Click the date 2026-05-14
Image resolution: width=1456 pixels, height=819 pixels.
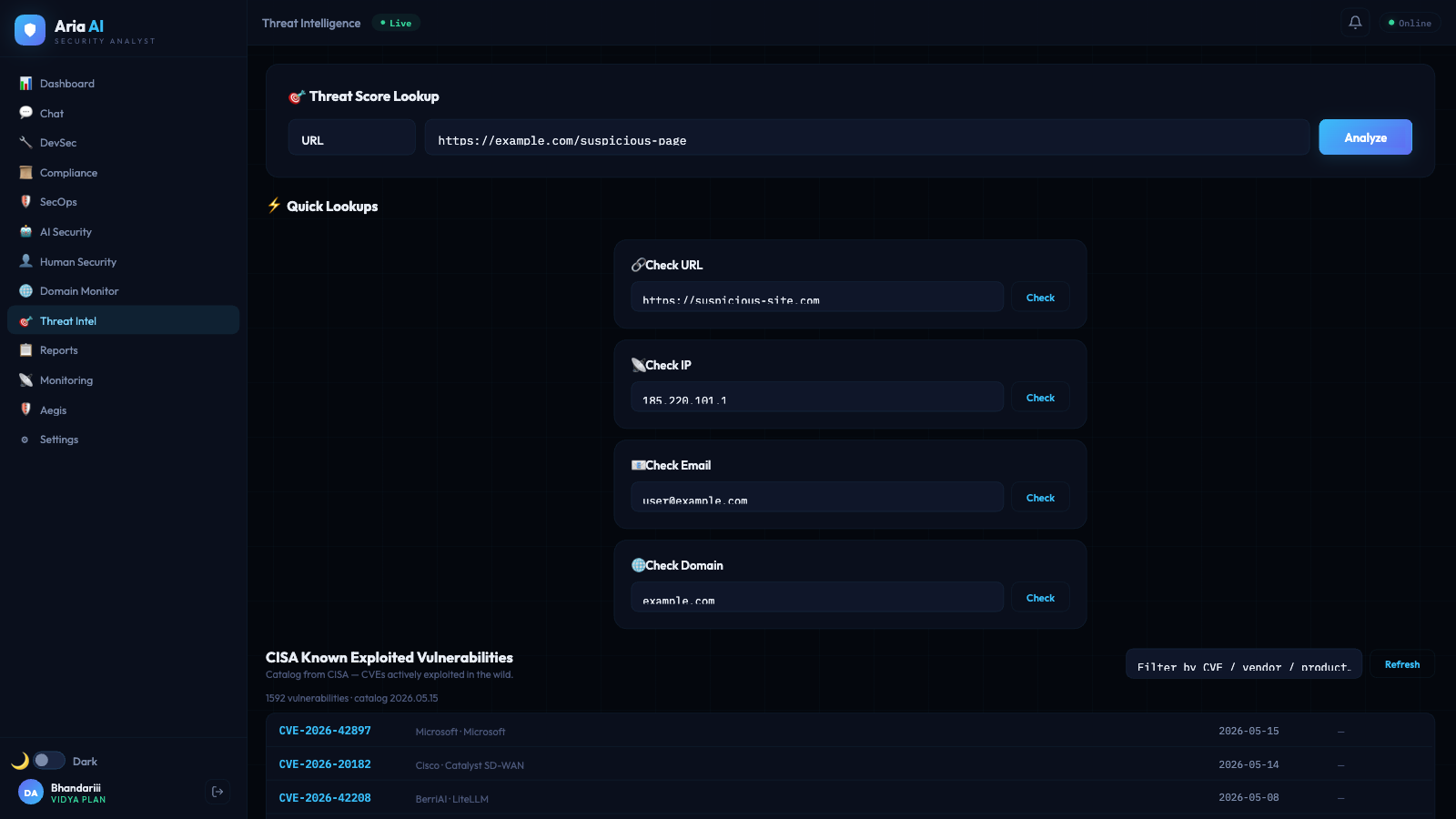(x=1249, y=764)
